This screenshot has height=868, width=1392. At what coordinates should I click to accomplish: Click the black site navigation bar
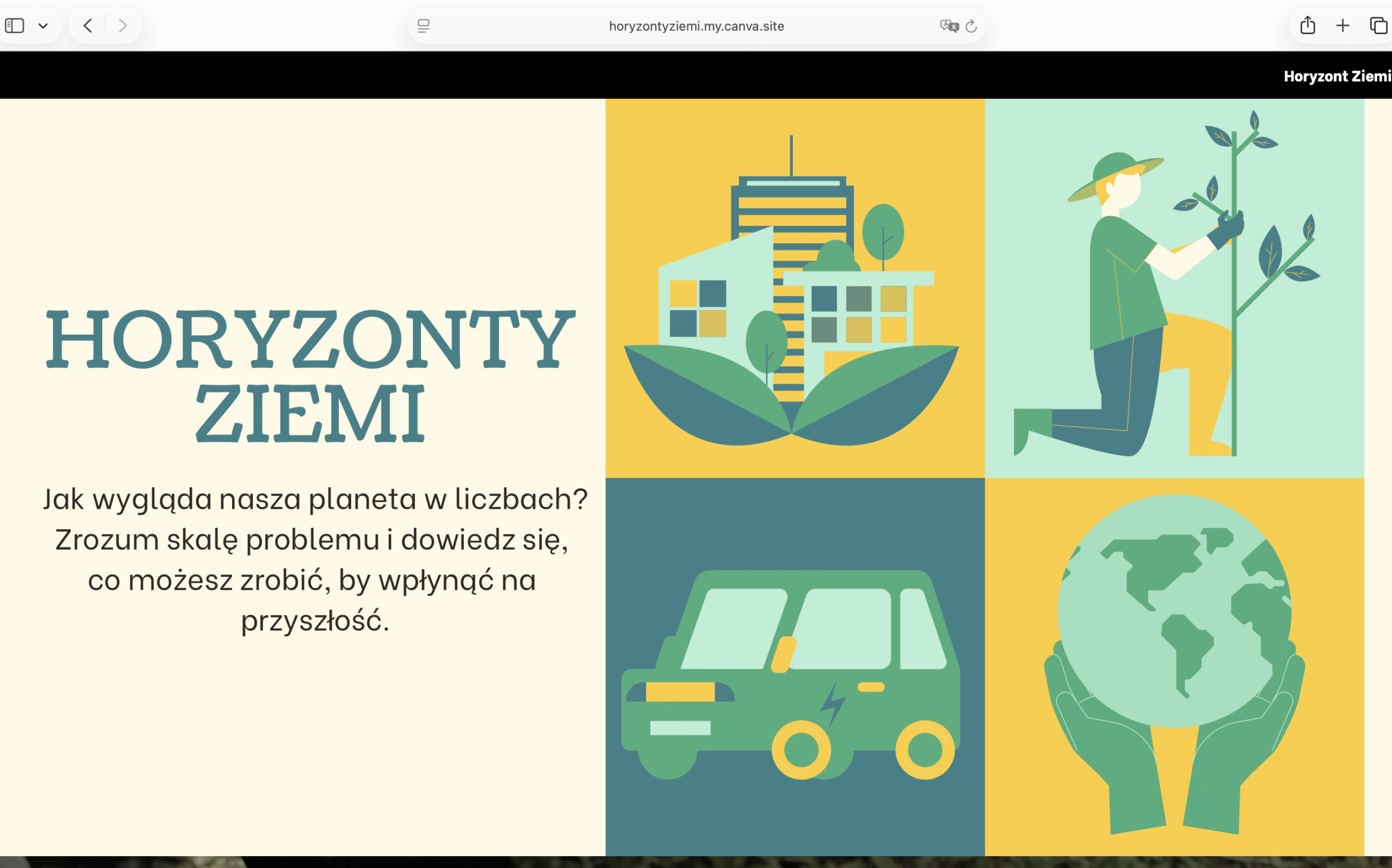click(574, 75)
